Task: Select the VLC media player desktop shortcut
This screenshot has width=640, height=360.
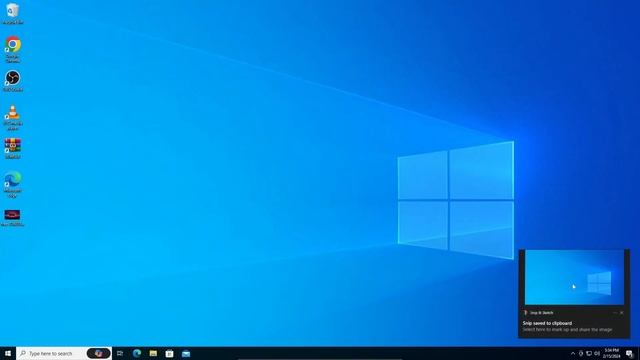Action: pyautogui.click(x=13, y=118)
